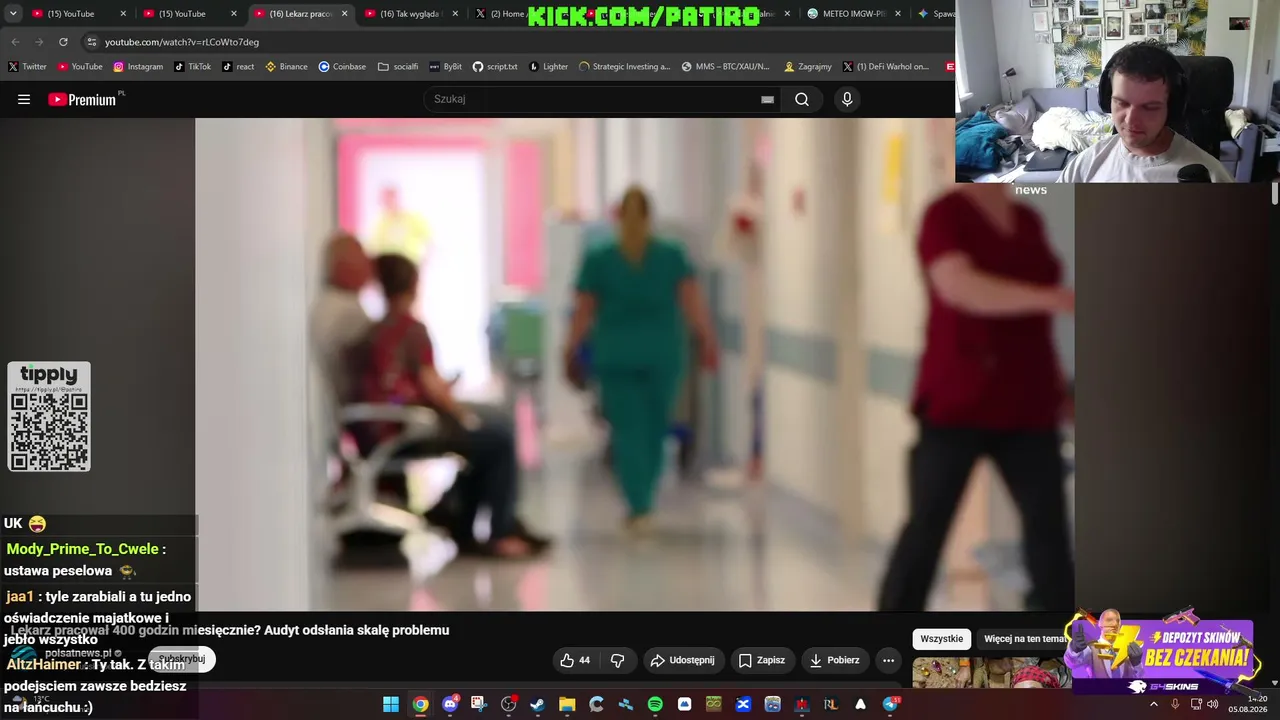Open more actions three-dot menu under video
The width and height of the screenshot is (1280, 720).
click(888, 660)
